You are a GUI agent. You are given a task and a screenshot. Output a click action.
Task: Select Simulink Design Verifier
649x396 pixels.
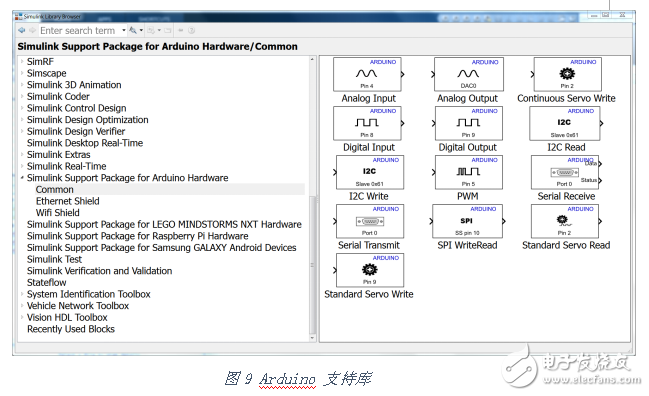76,131
